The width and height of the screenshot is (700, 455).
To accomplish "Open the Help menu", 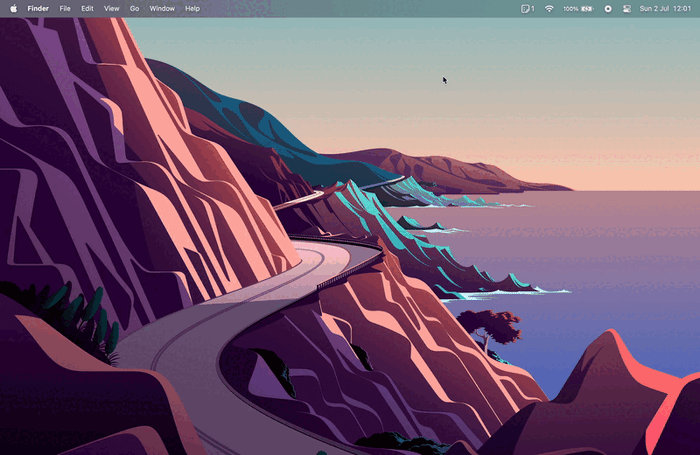I will 192,8.
